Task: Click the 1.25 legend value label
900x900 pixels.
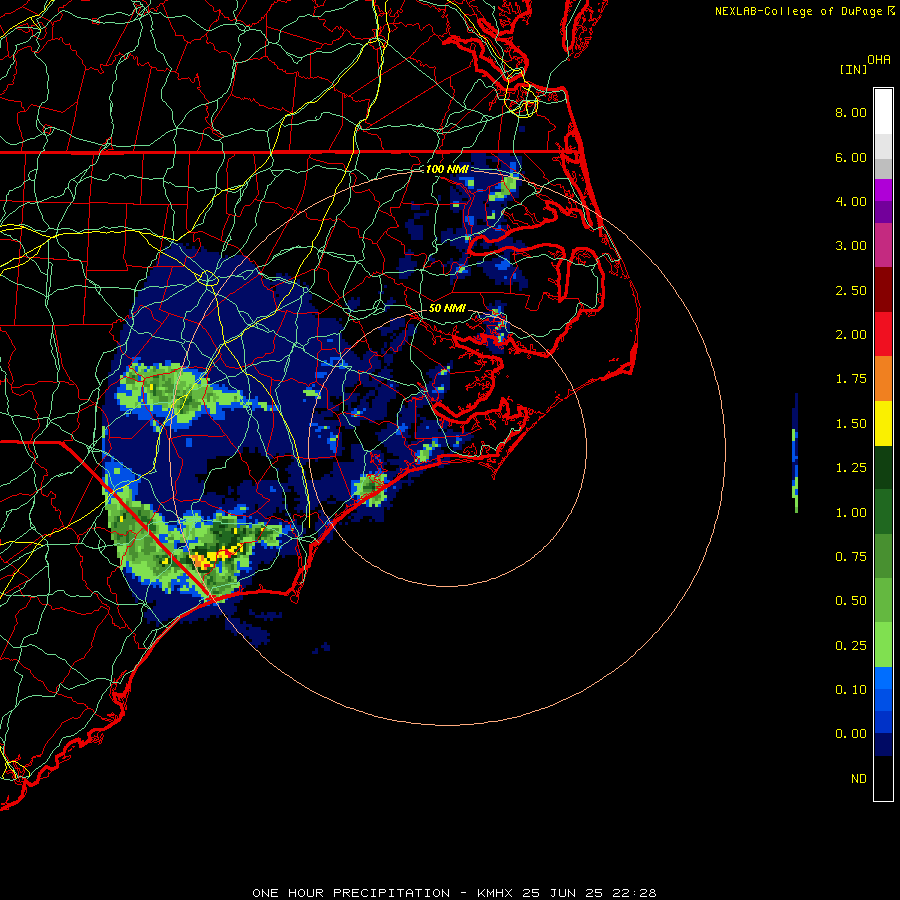Action: (851, 468)
